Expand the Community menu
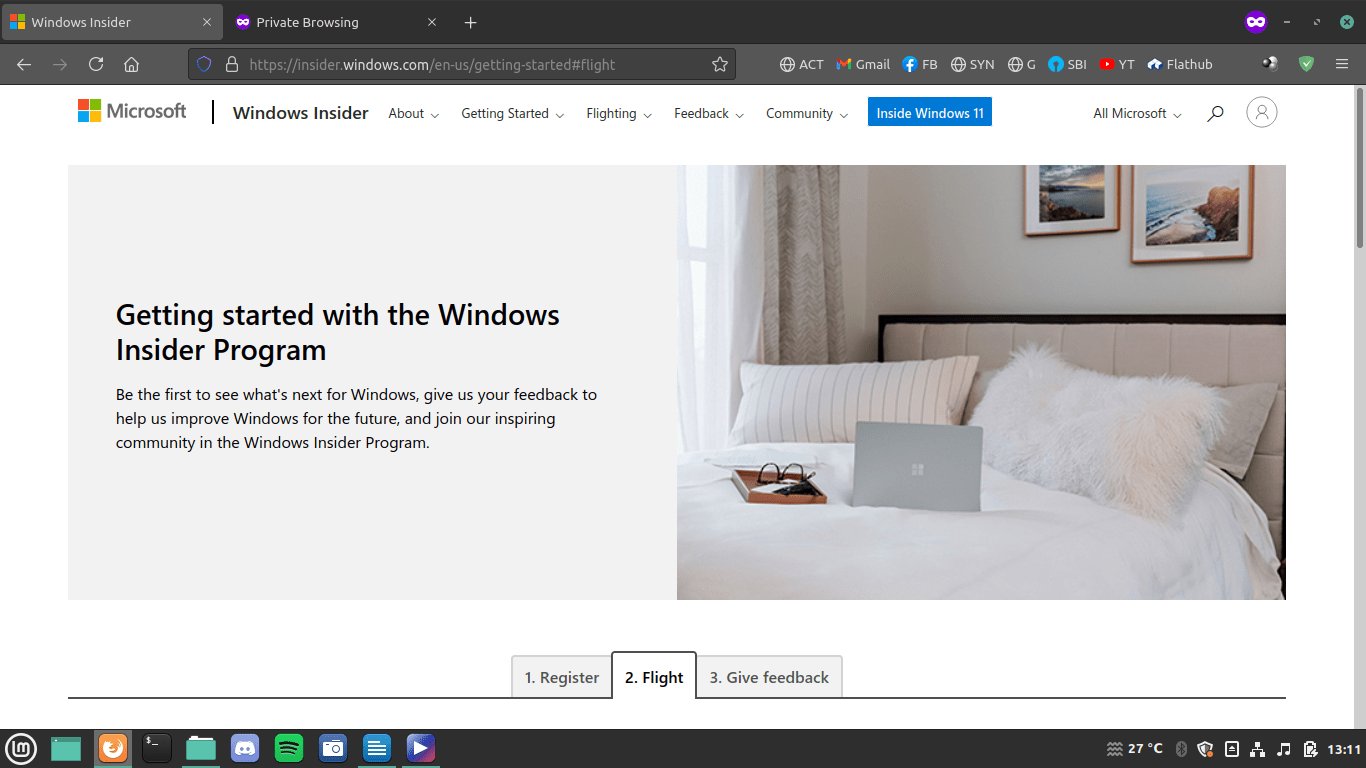The height and width of the screenshot is (768, 1366). 807,114
